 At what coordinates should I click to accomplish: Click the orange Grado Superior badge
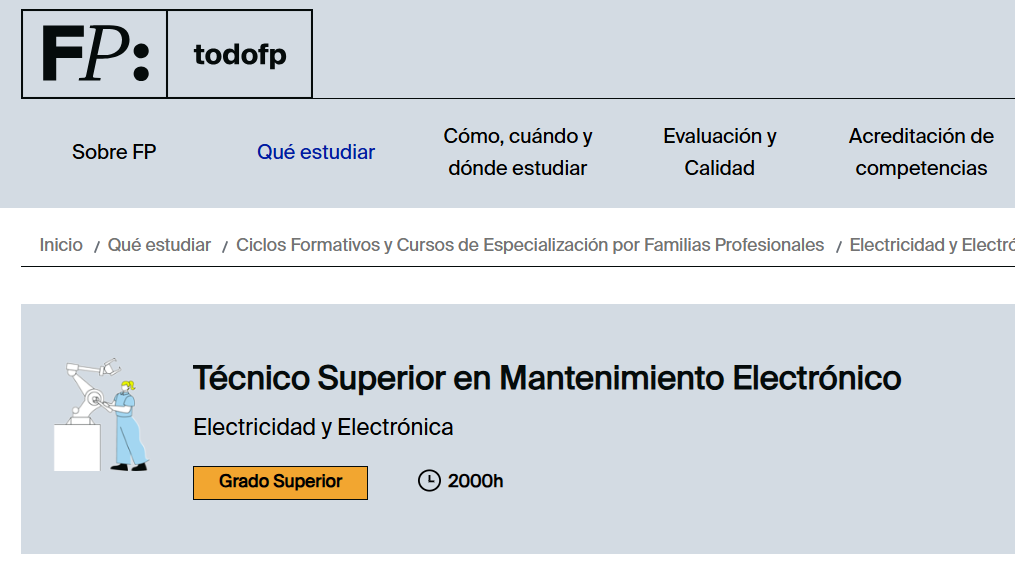(280, 482)
